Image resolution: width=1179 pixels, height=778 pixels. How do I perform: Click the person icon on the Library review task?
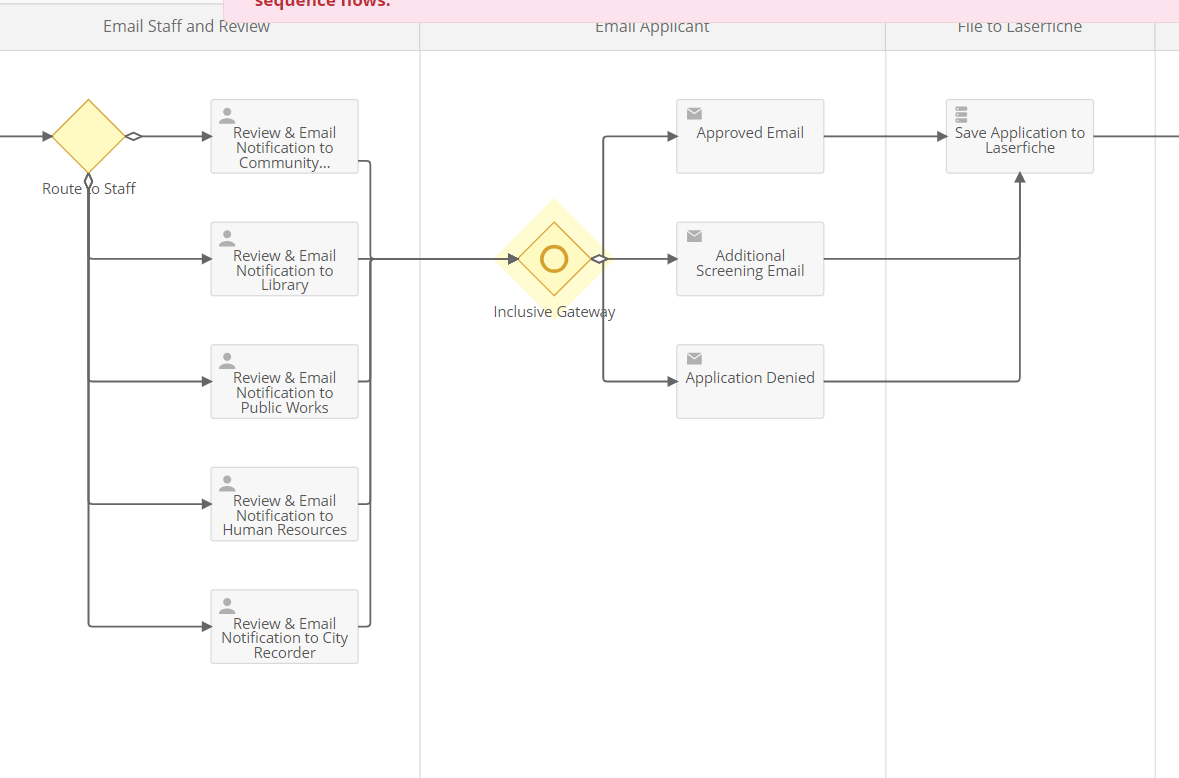click(x=227, y=238)
